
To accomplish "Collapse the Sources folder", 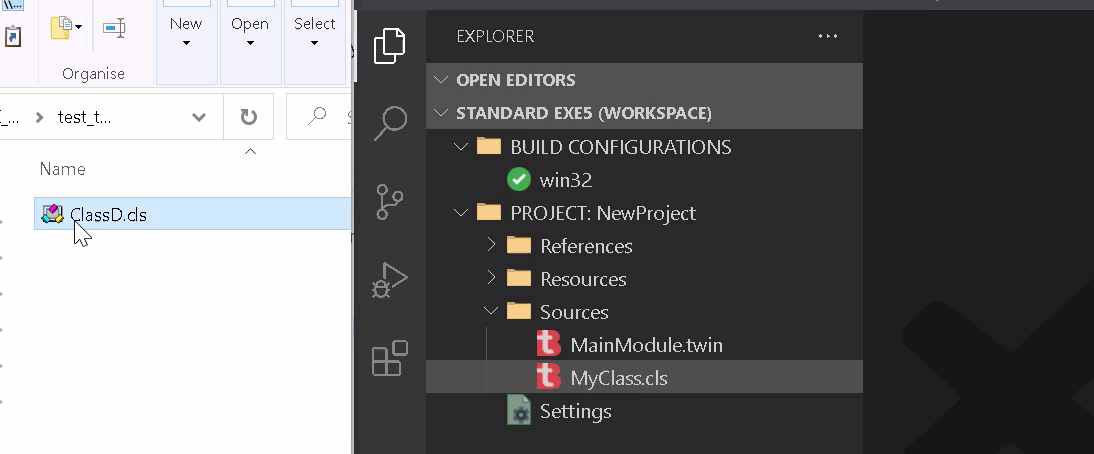I will 491,311.
